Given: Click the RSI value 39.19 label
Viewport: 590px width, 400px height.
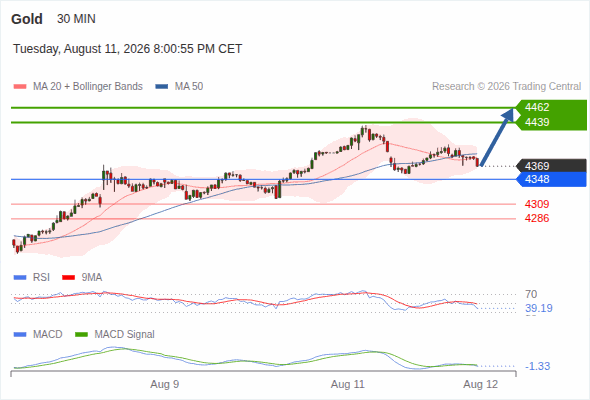Looking at the screenshot, I should (x=539, y=309).
